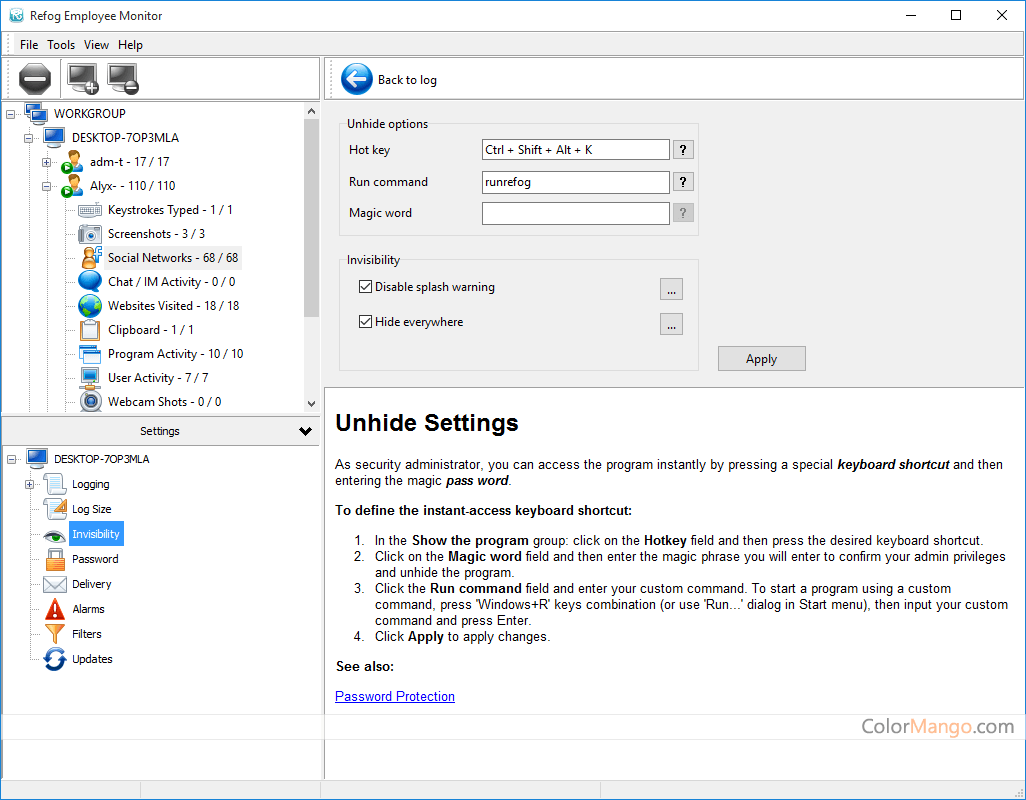Toggle the Disable splash warning checkbox
1026x800 pixels.
click(365, 287)
